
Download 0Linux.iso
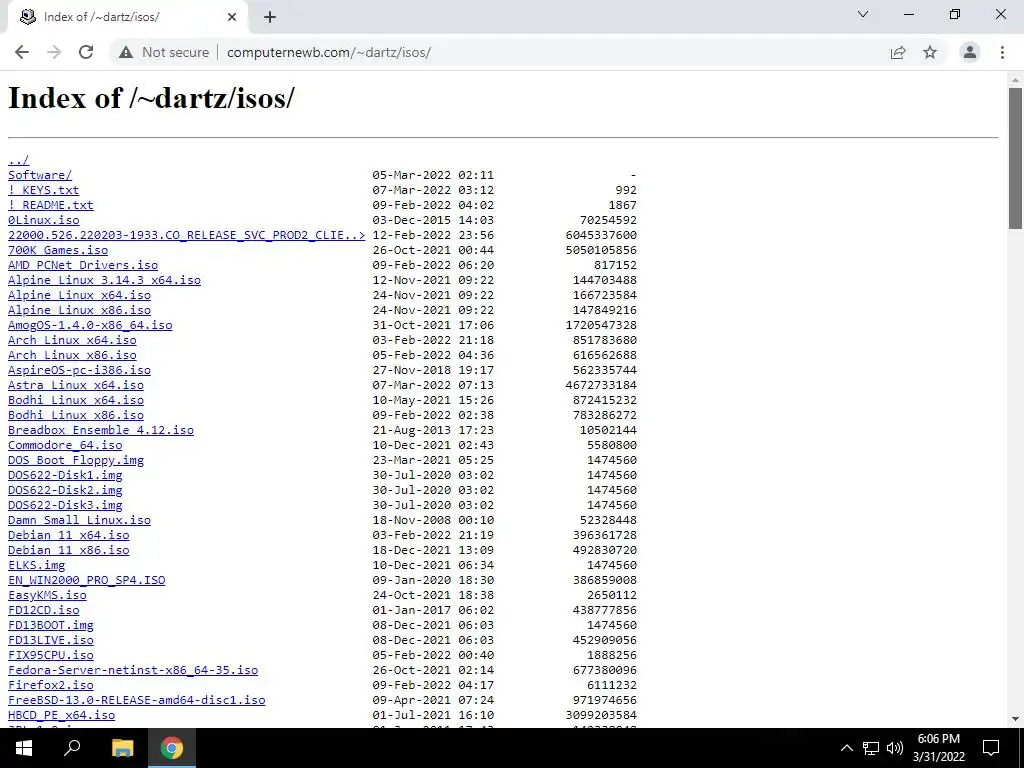click(43, 220)
